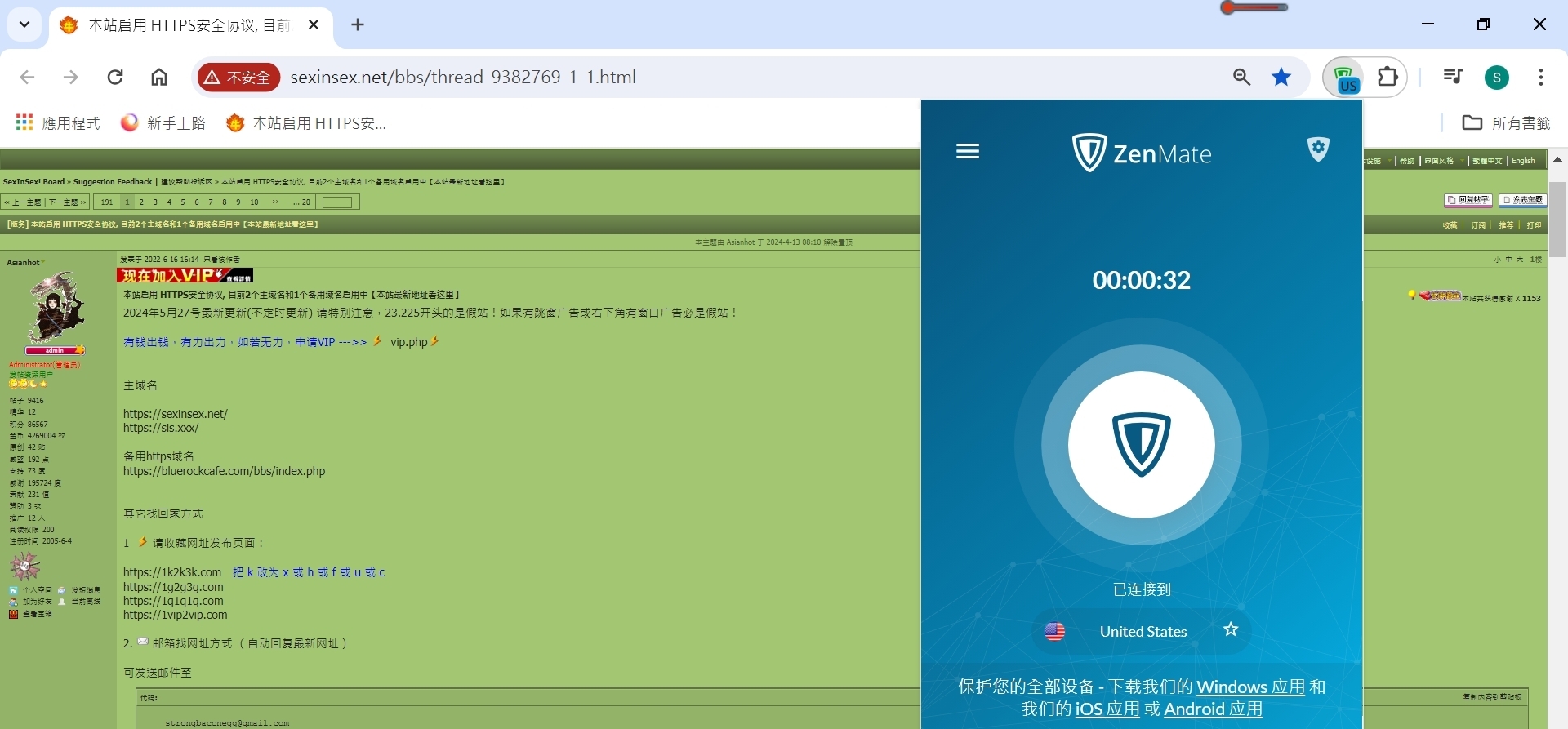1568x729 pixels.
Task: Click the 回复帖子 reply button
Action: (x=1468, y=200)
